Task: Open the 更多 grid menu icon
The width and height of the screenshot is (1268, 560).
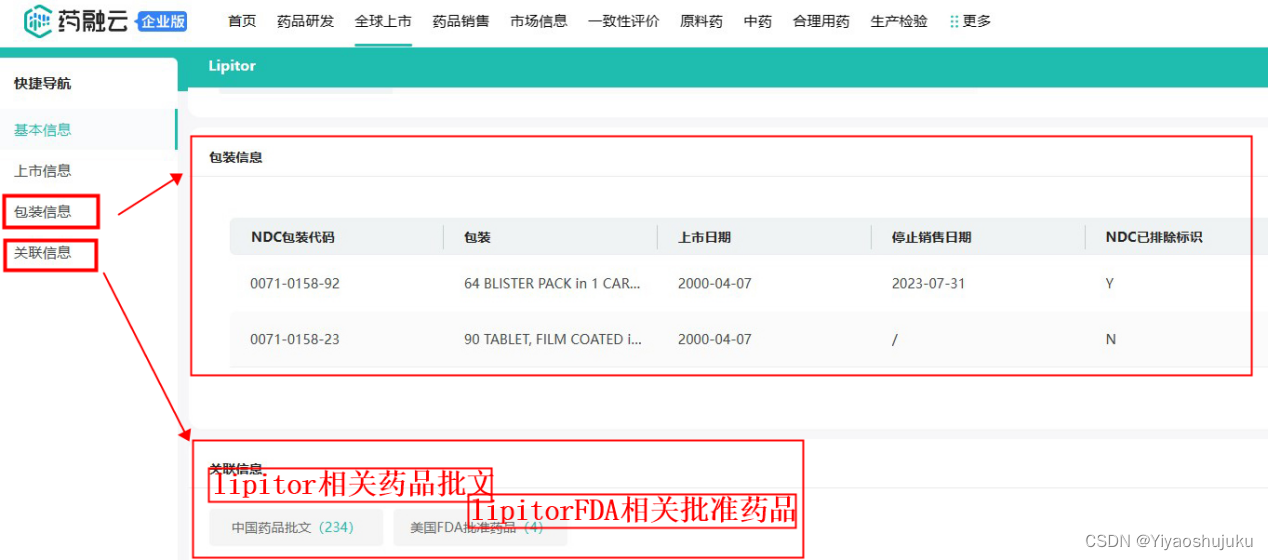Action: click(x=954, y=21)
